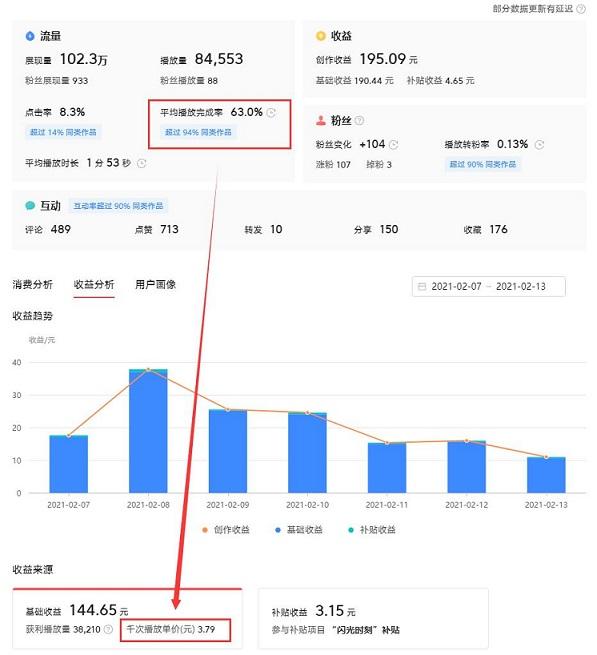
Task: Click the help icon next to 获利播放量 38,210
Action: (x=108, y=629)
